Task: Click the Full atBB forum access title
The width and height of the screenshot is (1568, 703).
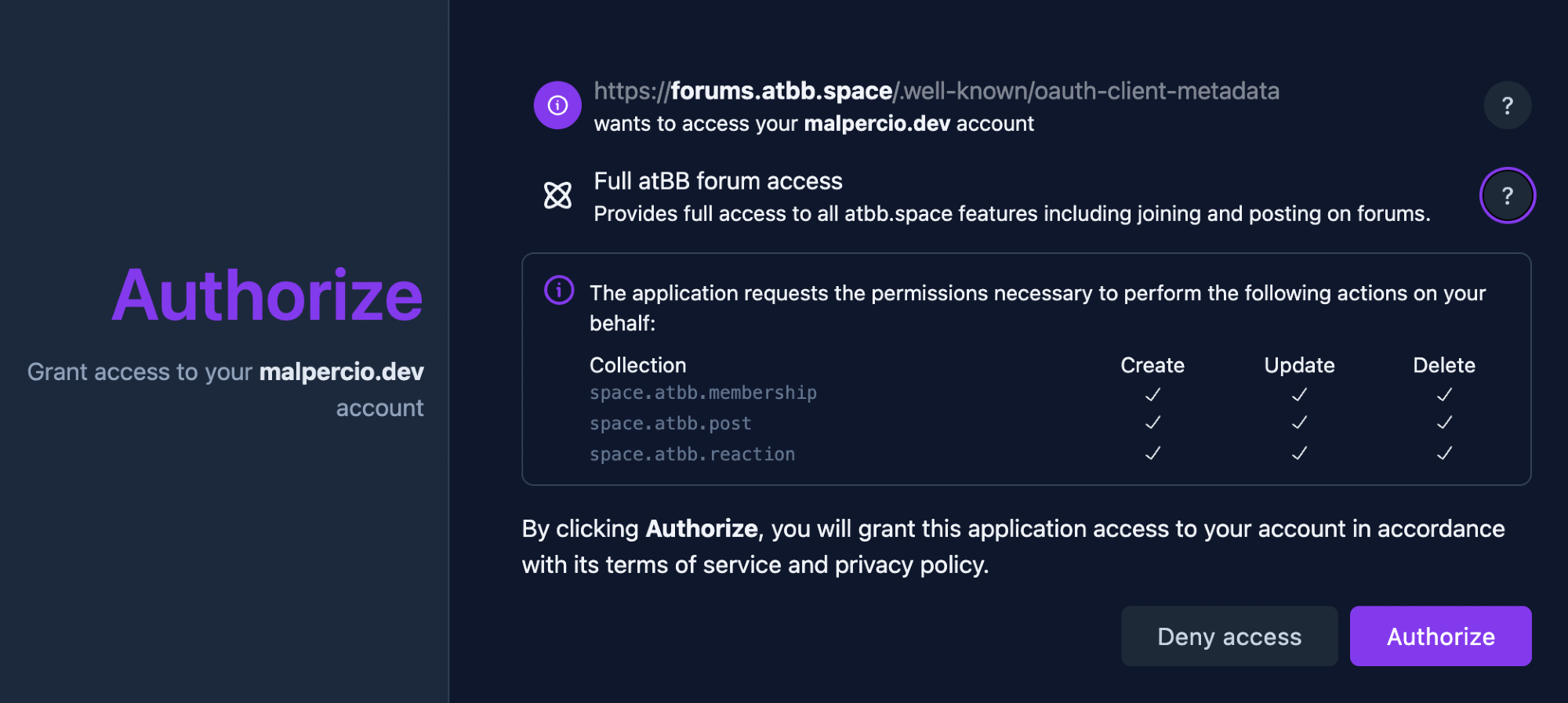Action: point(718,181)
